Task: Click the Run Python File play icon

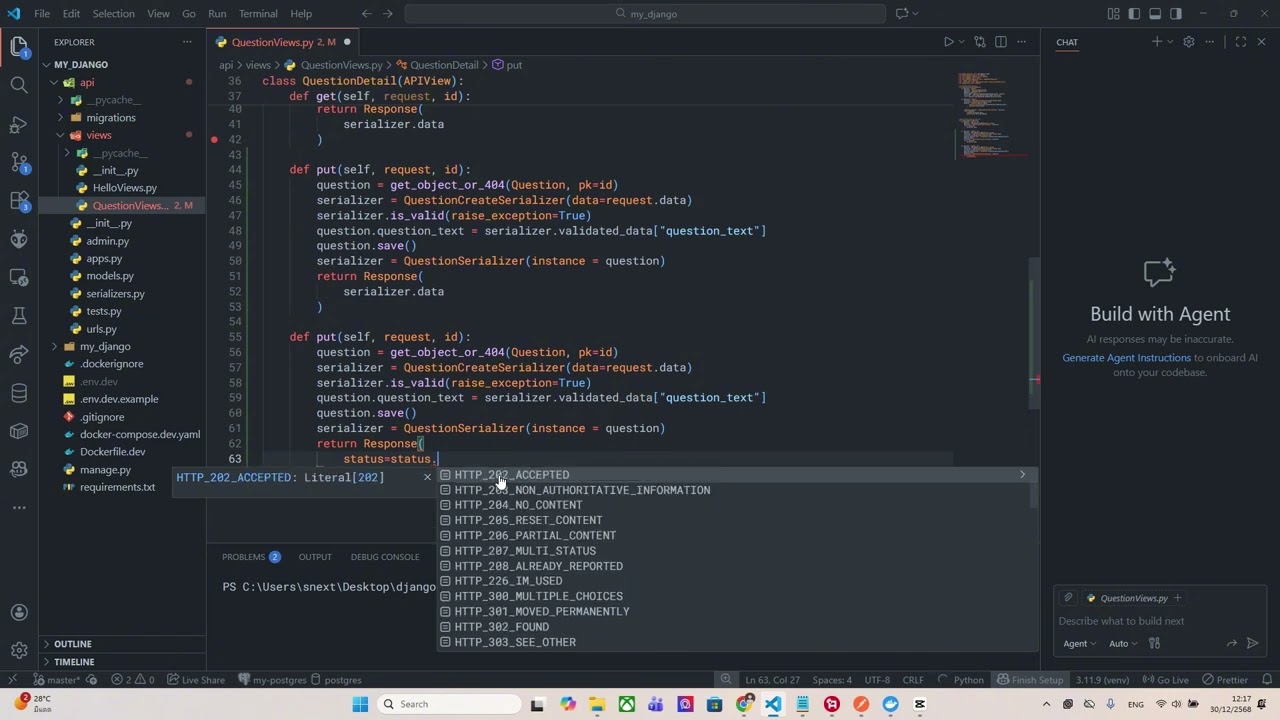Action: [x=948, y=42]
